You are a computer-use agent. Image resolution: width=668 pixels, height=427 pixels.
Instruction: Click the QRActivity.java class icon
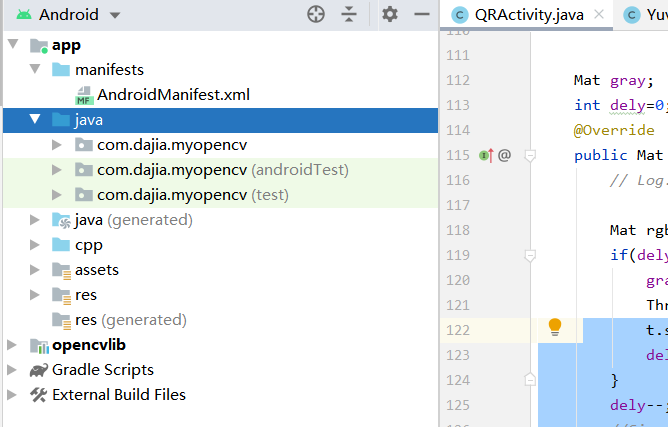460,15
